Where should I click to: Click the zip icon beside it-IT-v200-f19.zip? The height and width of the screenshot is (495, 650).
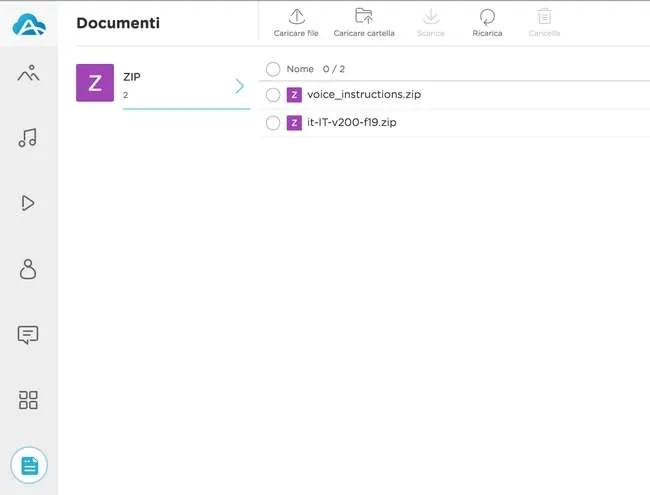tap(294, 123)
